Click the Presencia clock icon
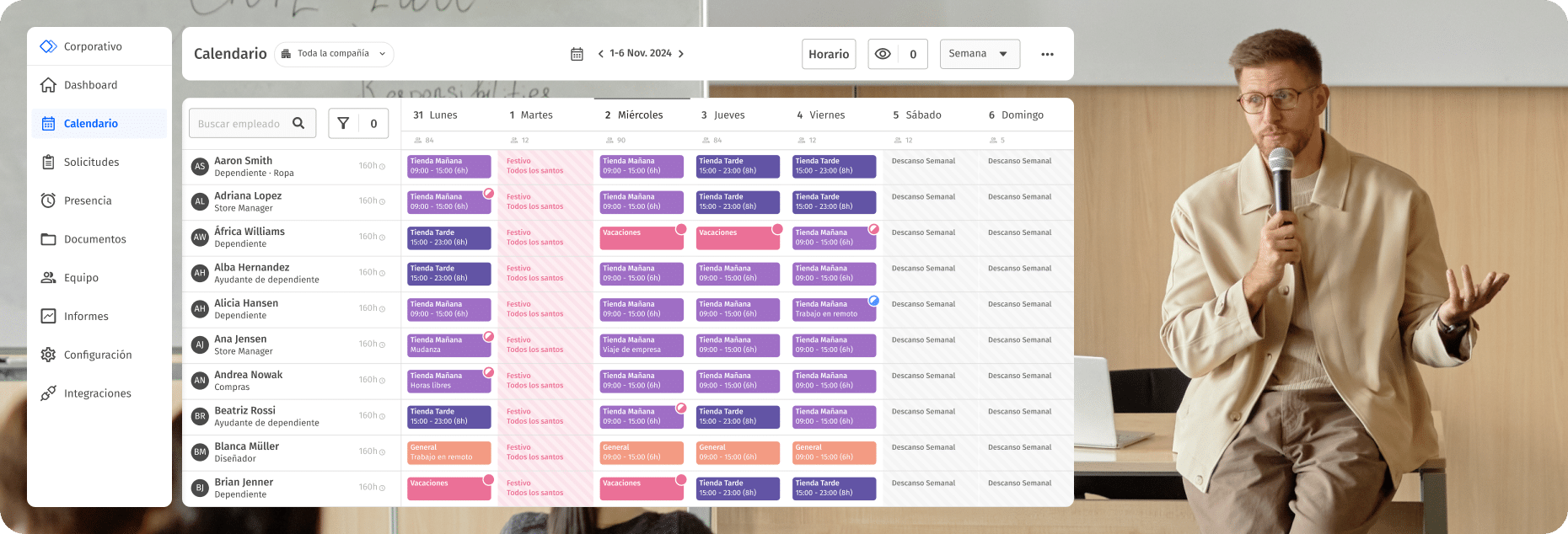The height and width of the screenshot is (534, 1568). point(49,200)
